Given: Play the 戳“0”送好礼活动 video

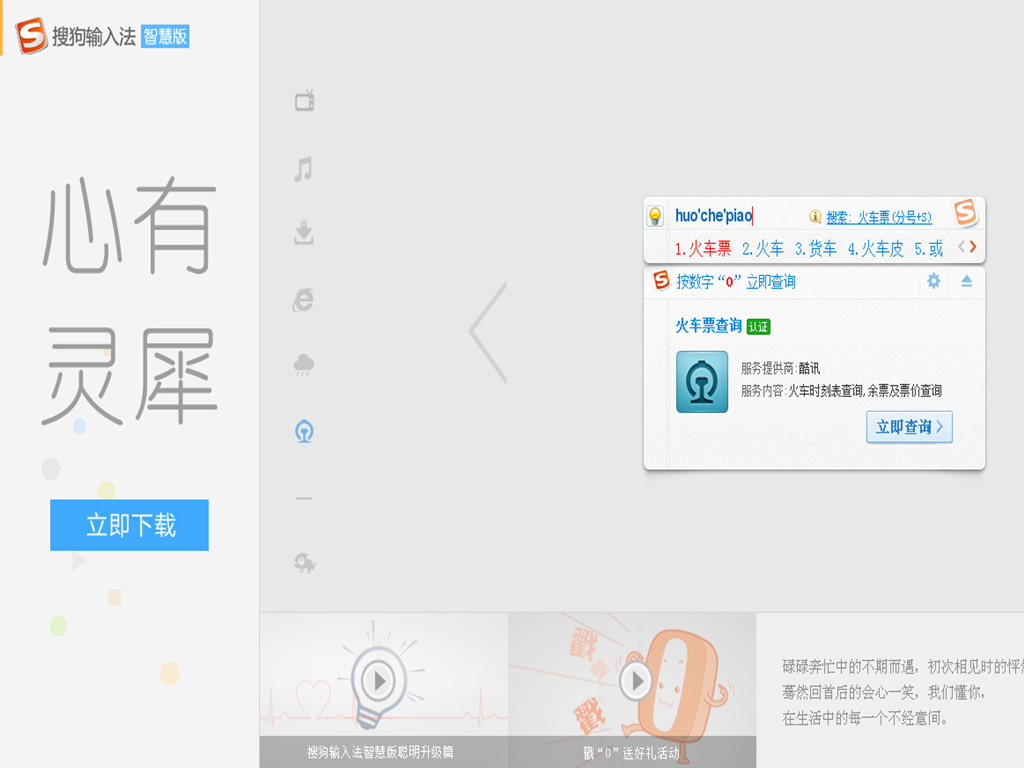Looking at the screenshot, I should click(x=636, y=681).
